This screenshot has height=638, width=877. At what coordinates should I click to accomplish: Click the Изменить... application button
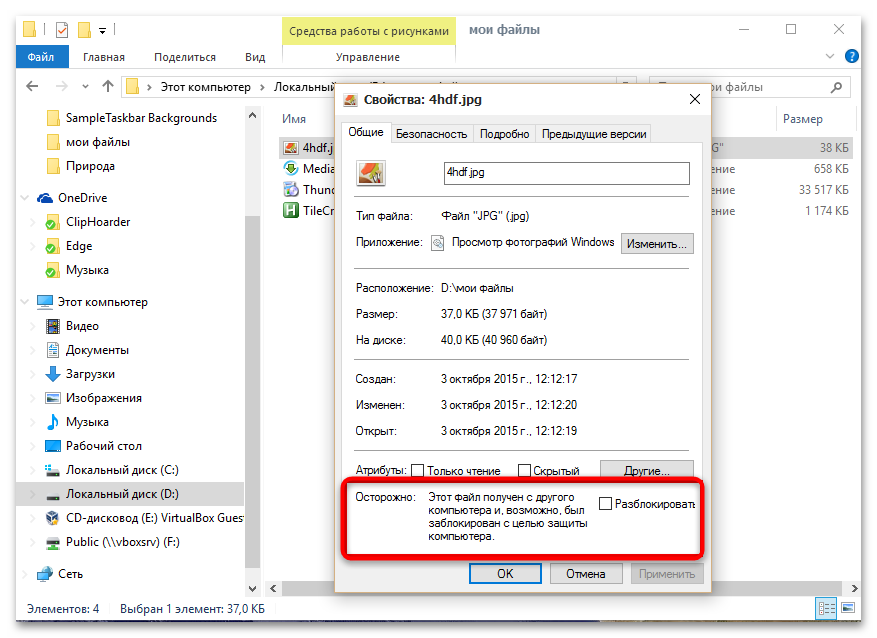click(657, 244)
